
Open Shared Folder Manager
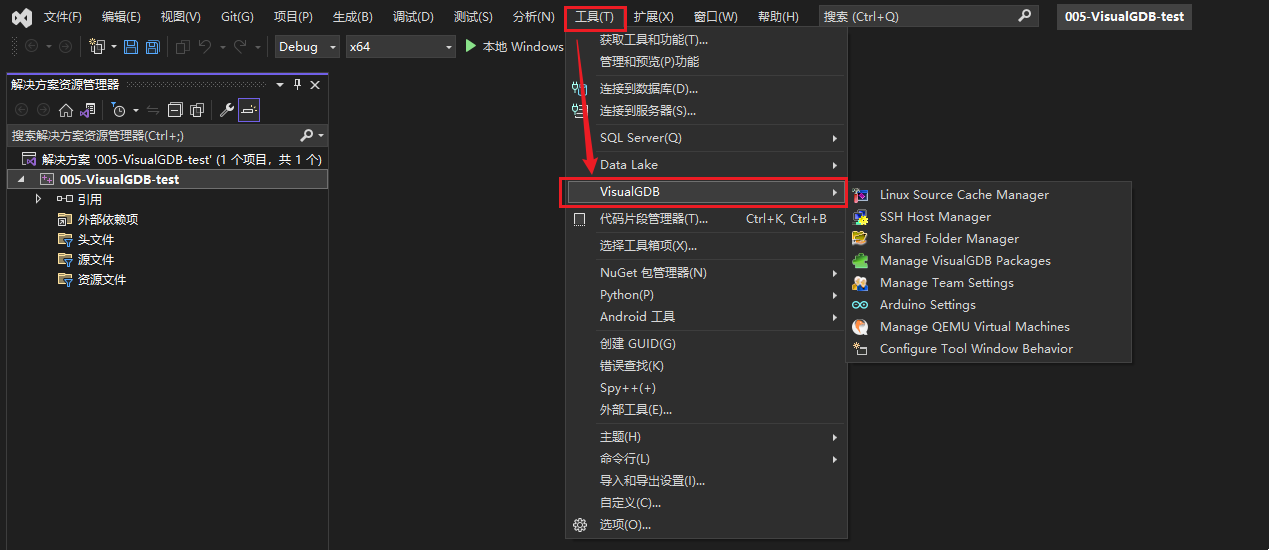click(989, 239)
